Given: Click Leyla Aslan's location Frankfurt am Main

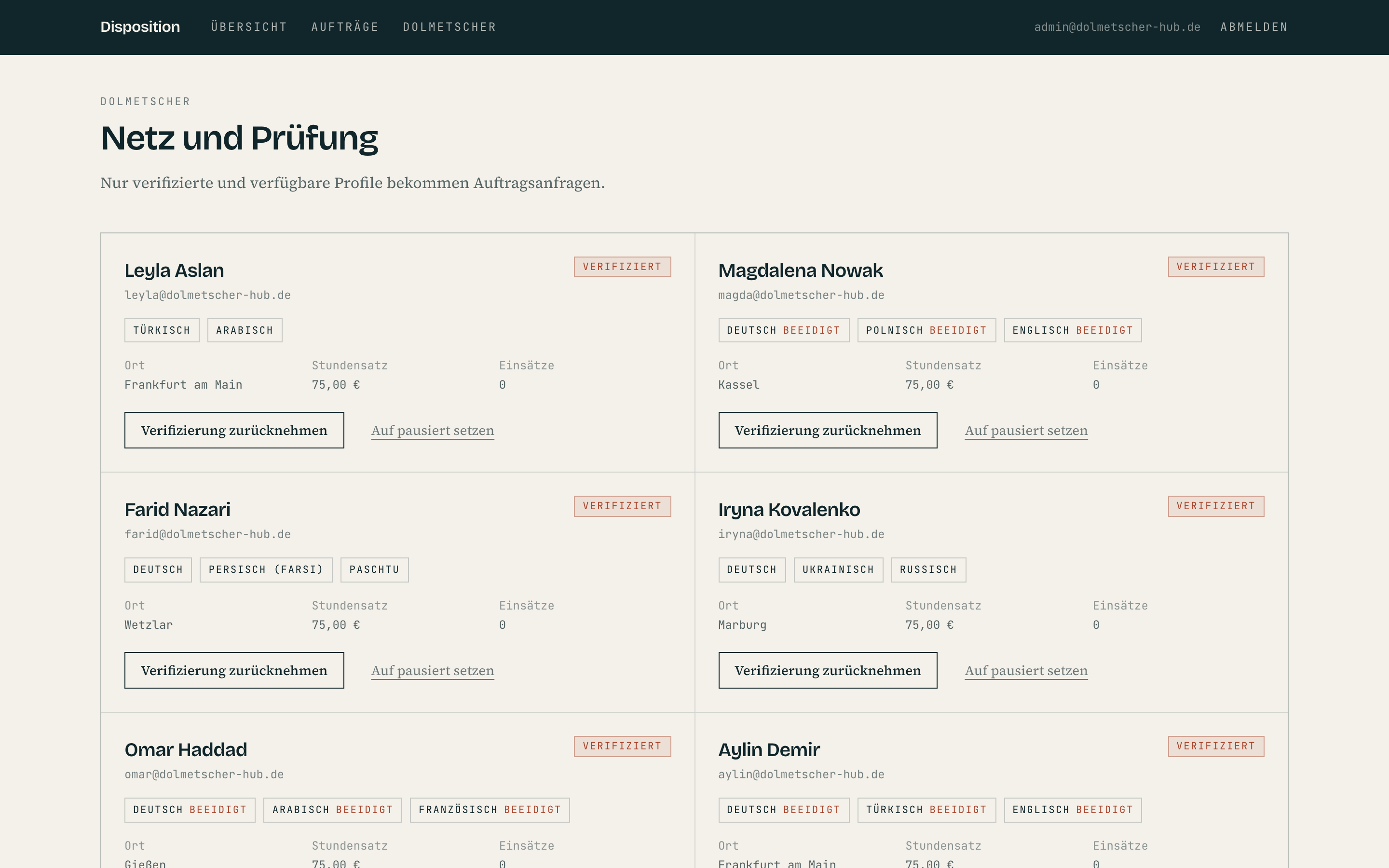Looking at the screenshot, I should click(184, 385).
